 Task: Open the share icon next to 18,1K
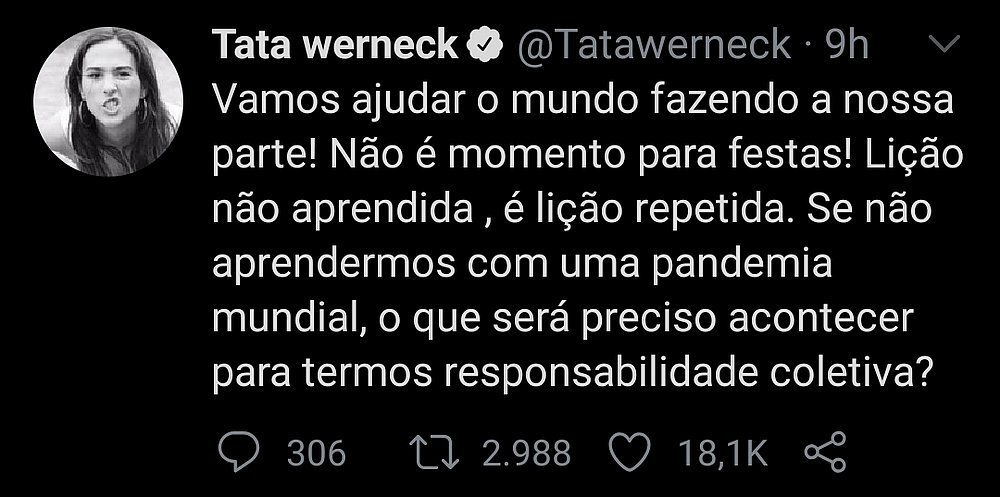[x=825, y=452]
